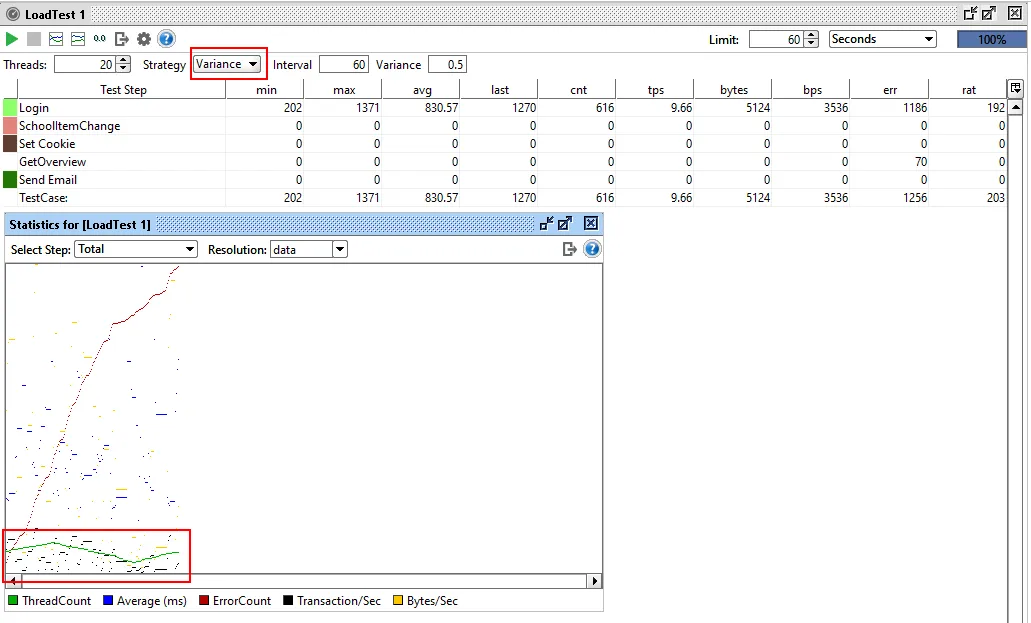Decrease the Limit value with down arrow
This screenshot has height=623, width=1031.
[x=811, y=43]
